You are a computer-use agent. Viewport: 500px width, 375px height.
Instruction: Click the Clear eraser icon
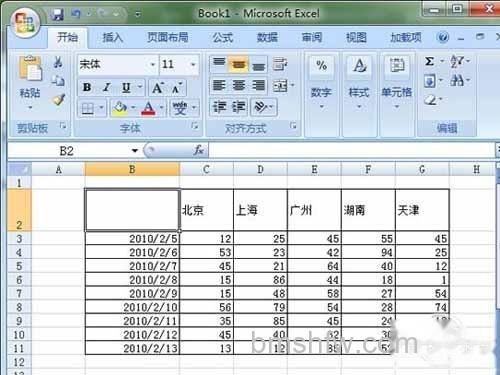click(430, 100)
